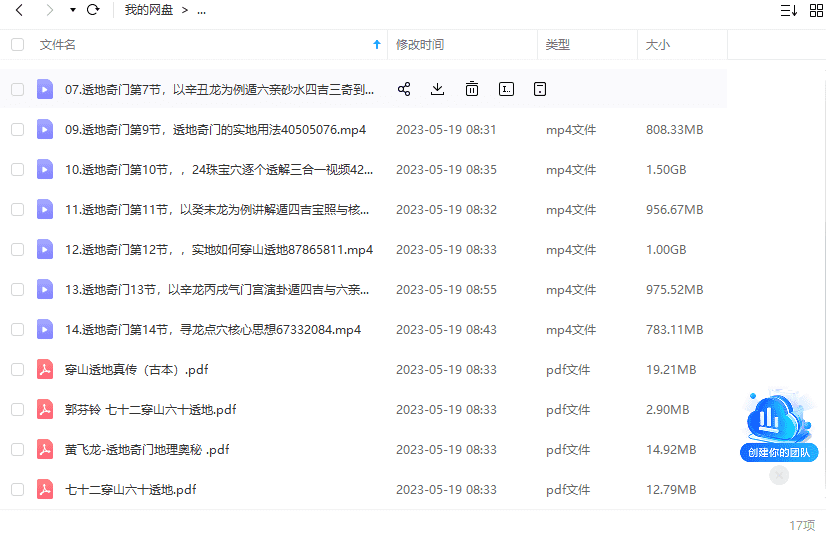
Task: Check the box for 穿山透地真传（古本）.pdf
Action: [17, 369]
